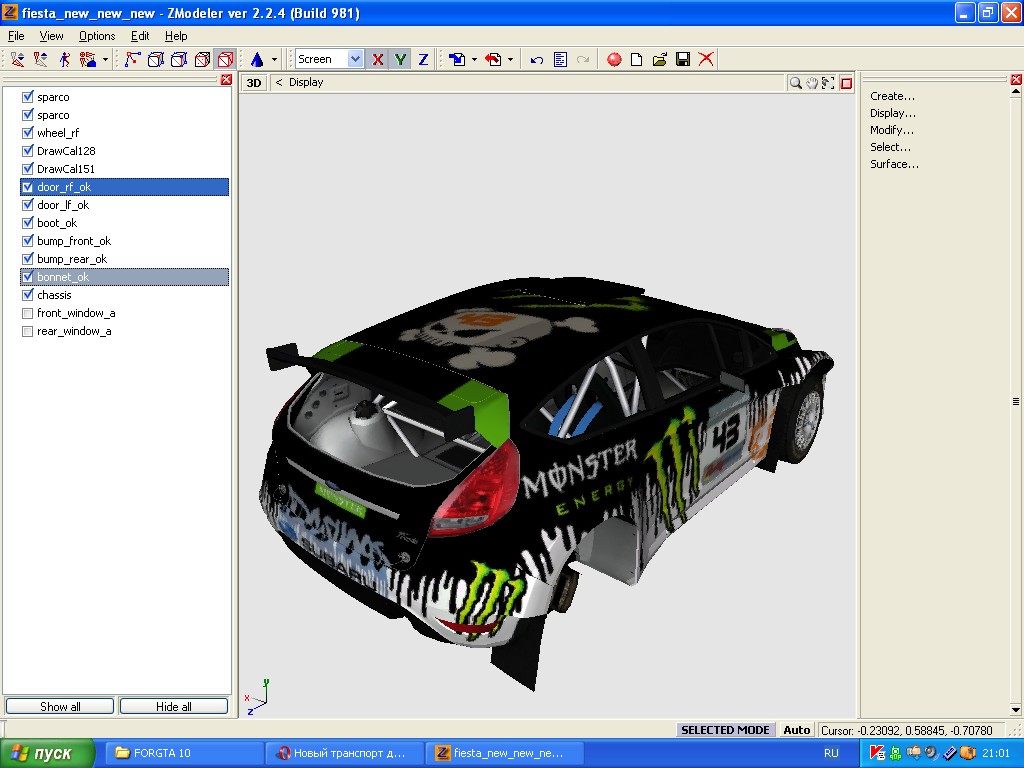Open the Edit menu
This screenshot has width=1024, height=768.
coord(140,36)
